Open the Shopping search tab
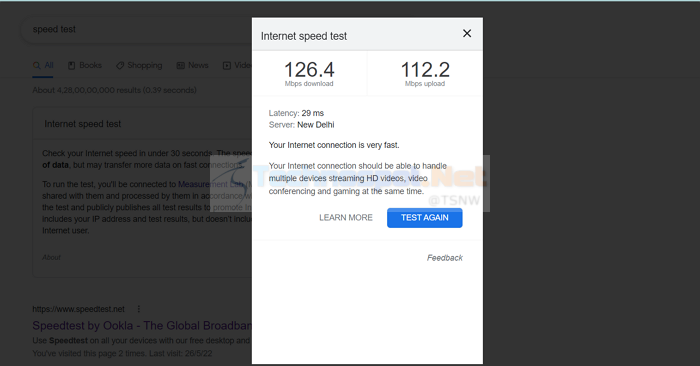This screenshot has width=700, height=366. pos(139,66)
